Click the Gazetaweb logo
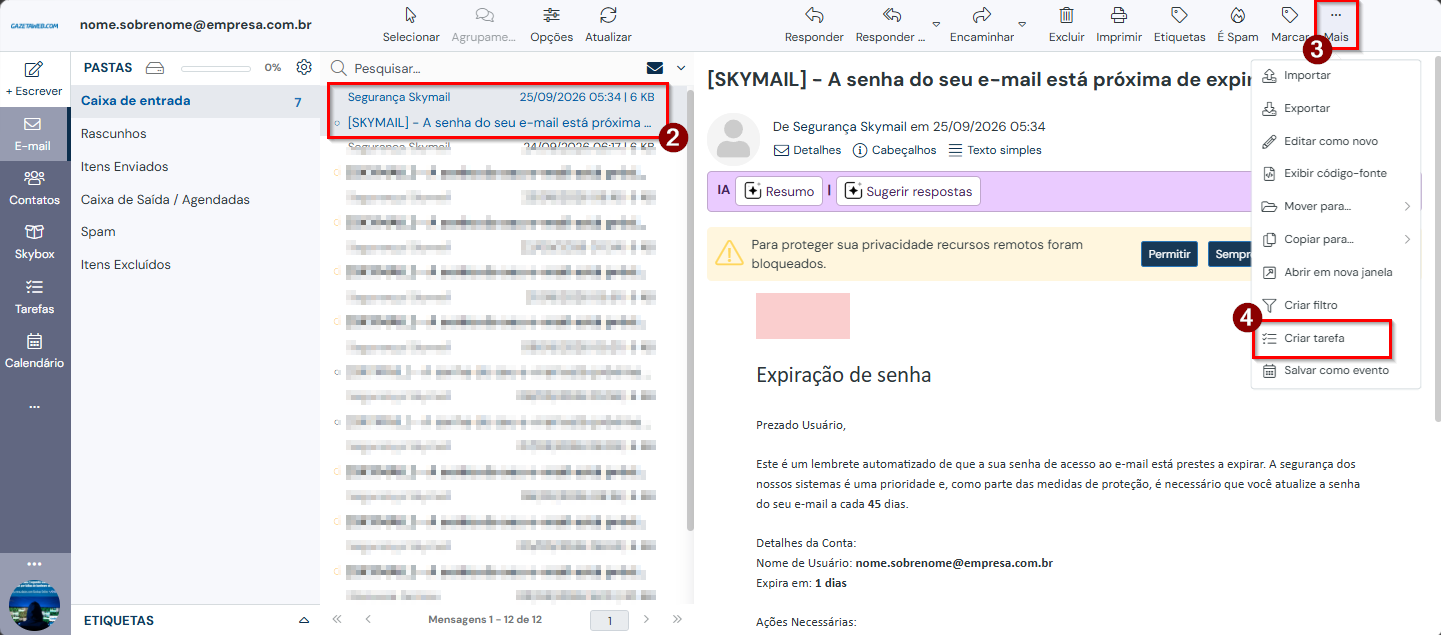1441x635 pixels. (x=34, y=25)
